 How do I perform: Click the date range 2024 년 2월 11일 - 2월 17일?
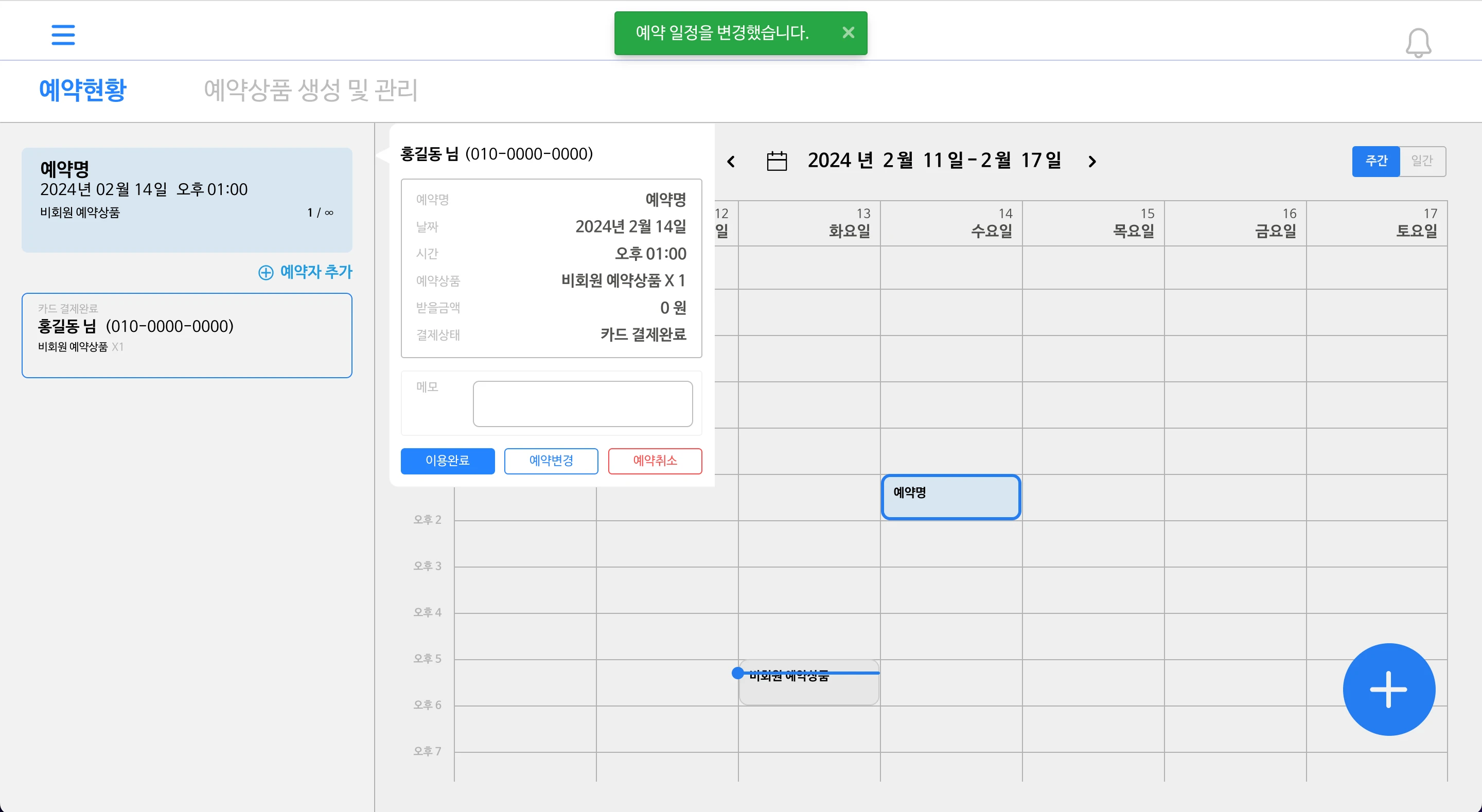(x=935, y=161)
